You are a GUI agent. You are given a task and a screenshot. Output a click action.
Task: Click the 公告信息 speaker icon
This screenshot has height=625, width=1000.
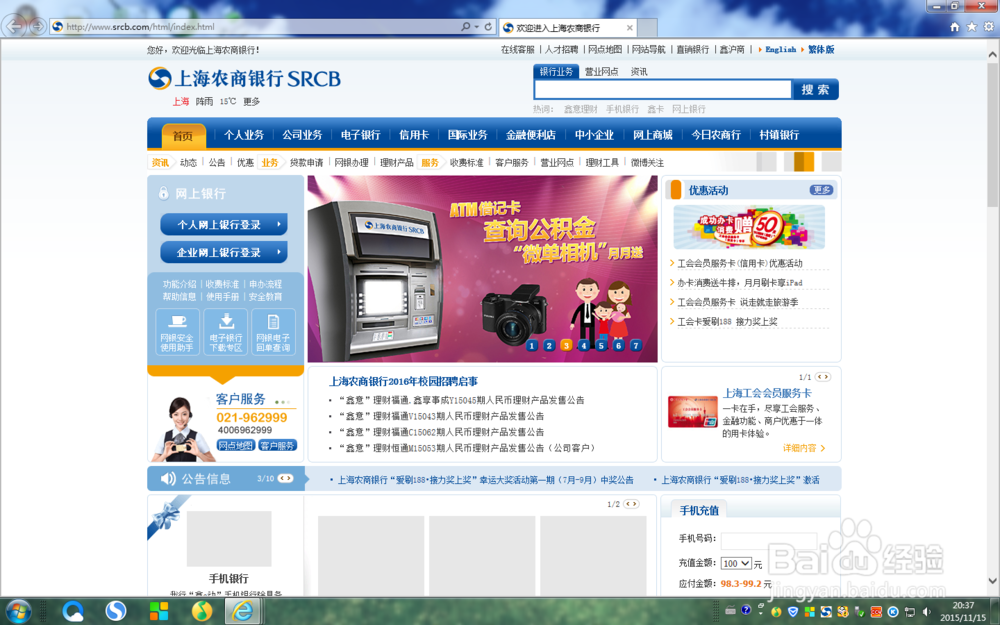[x=168, y=478]
